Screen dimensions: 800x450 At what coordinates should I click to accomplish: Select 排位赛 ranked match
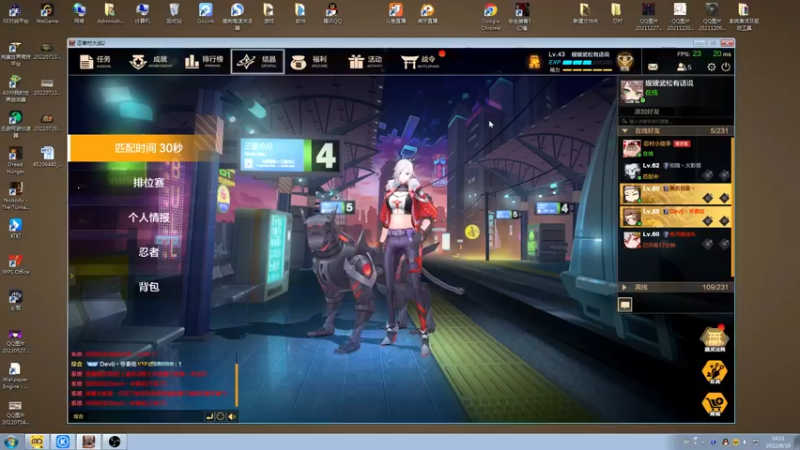tap(148, 183)
